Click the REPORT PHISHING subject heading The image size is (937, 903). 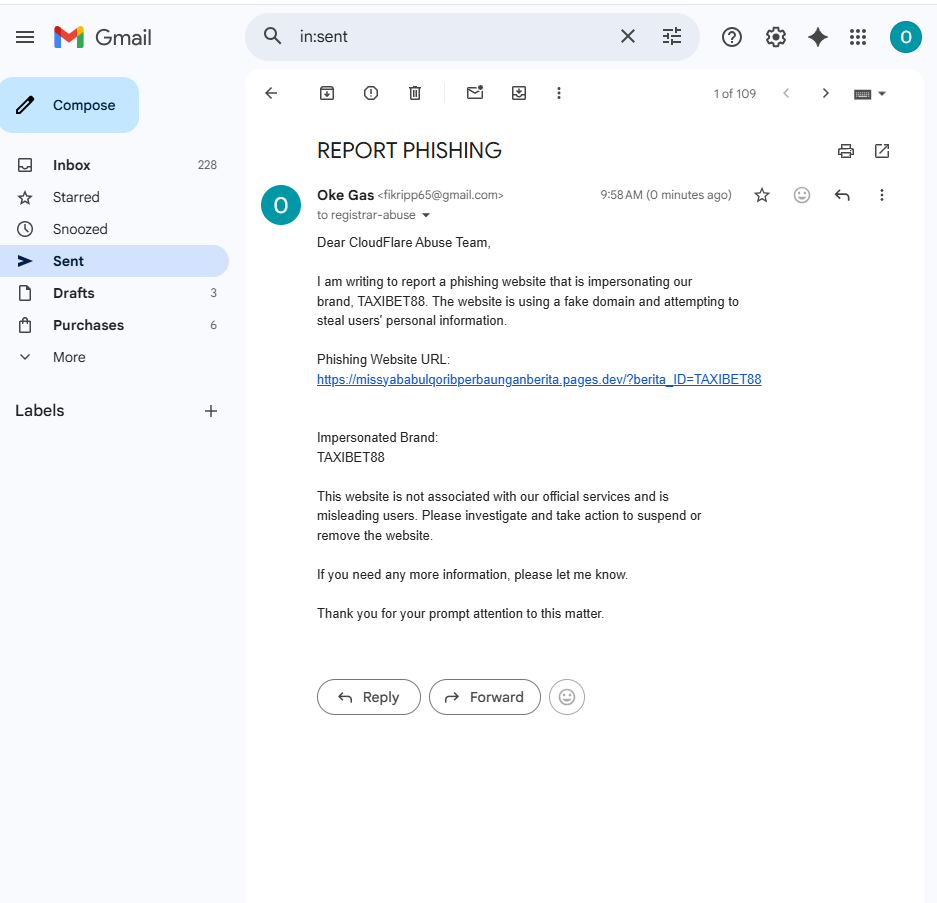click(409, 151)
